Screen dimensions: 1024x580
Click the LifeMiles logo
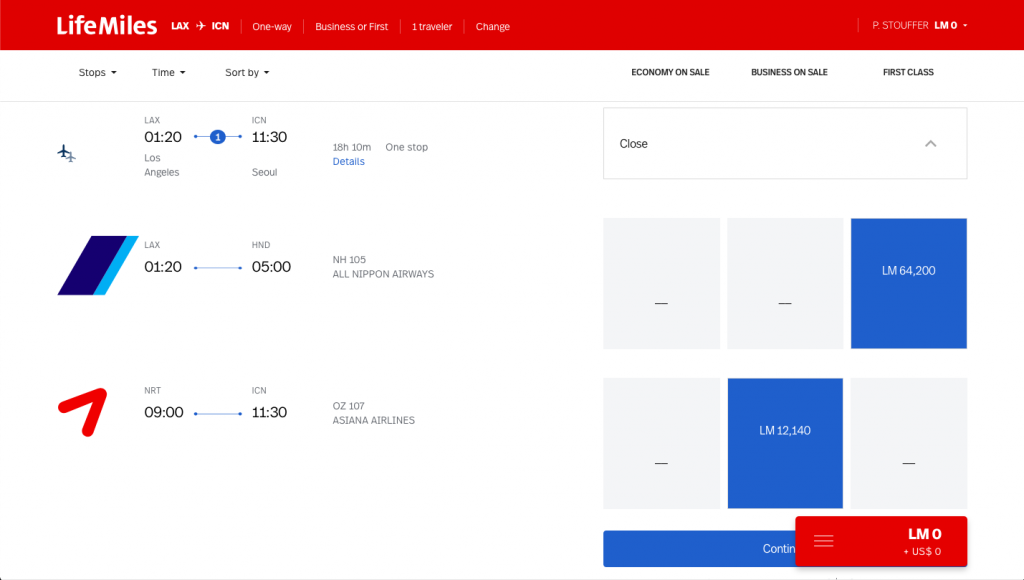pyautogui.click(x=106, y=25)
